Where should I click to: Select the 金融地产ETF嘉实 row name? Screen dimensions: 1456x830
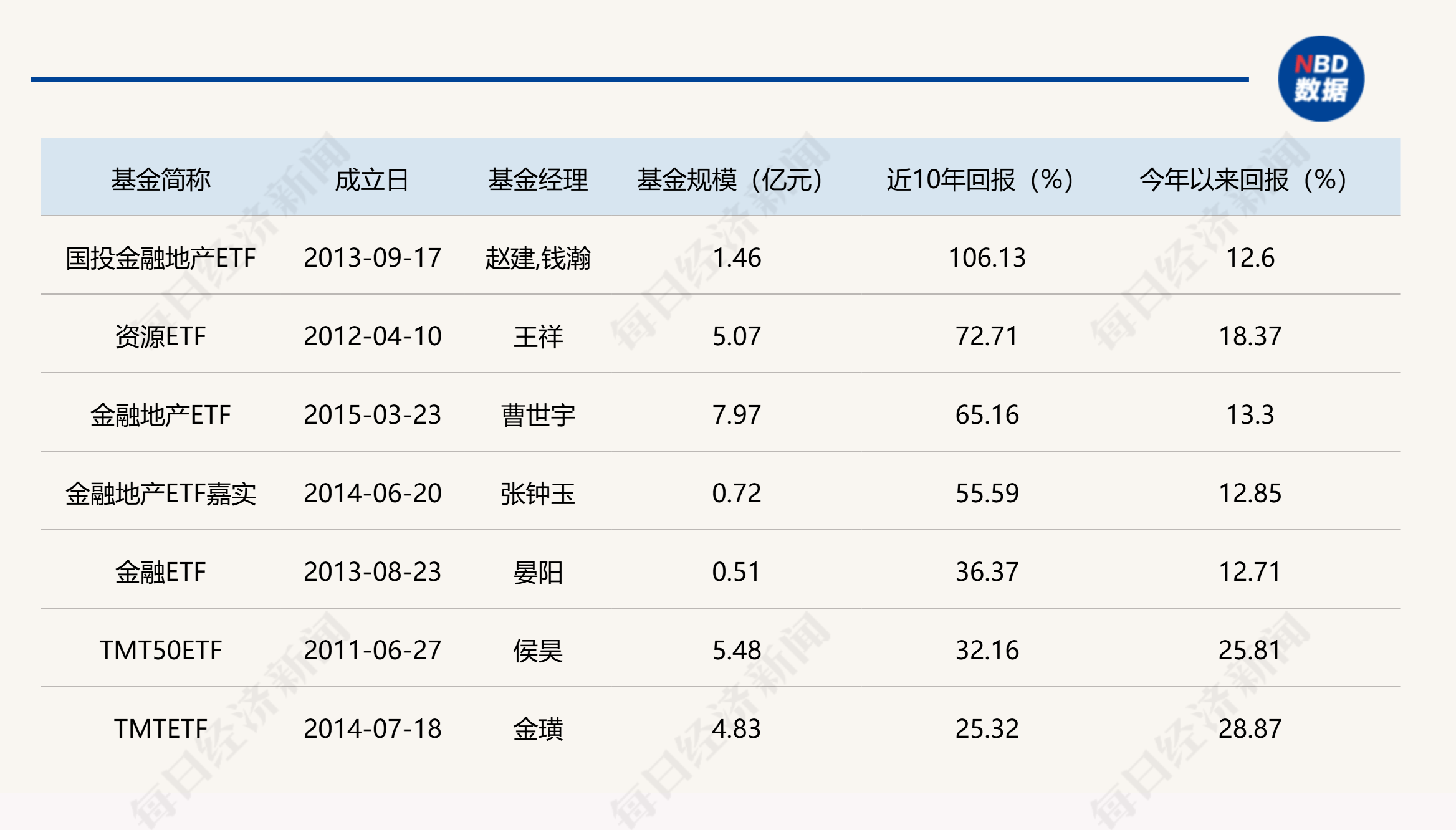pyautogui.click(x=161, y=494)
